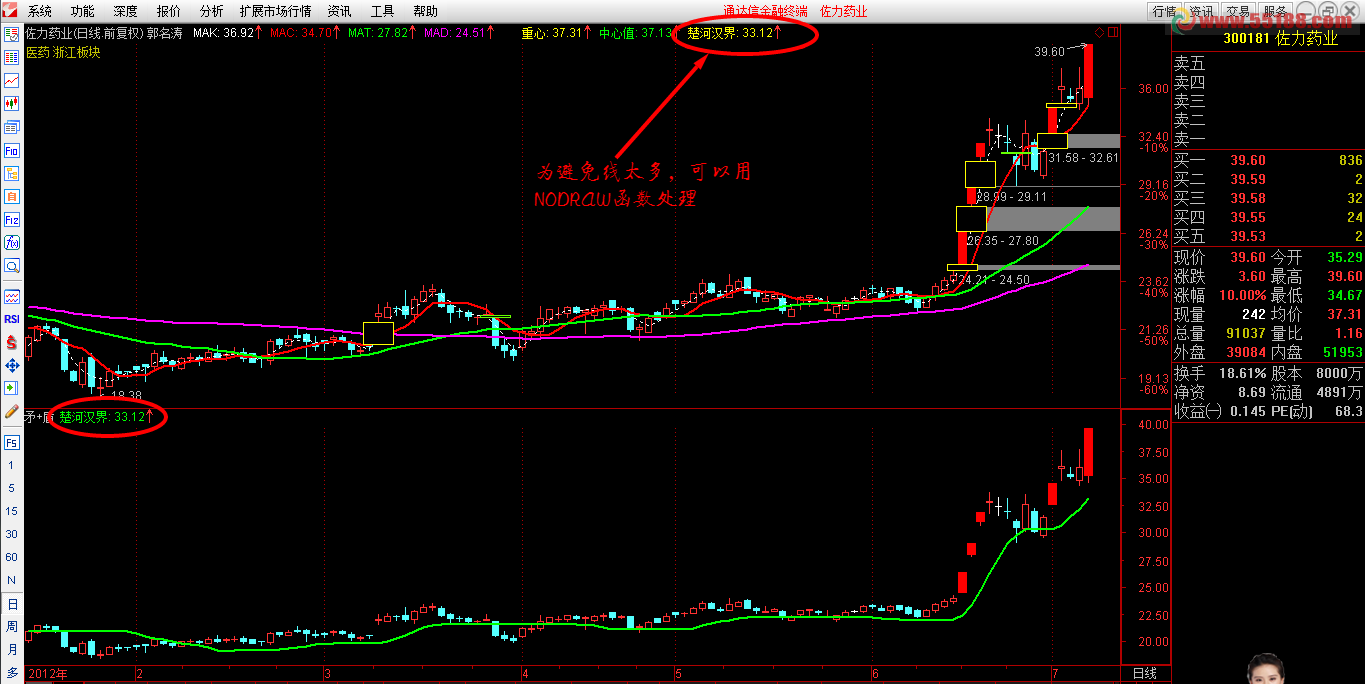
Task: Click the FS time-share chart icon
Action: tap(12, 442)
